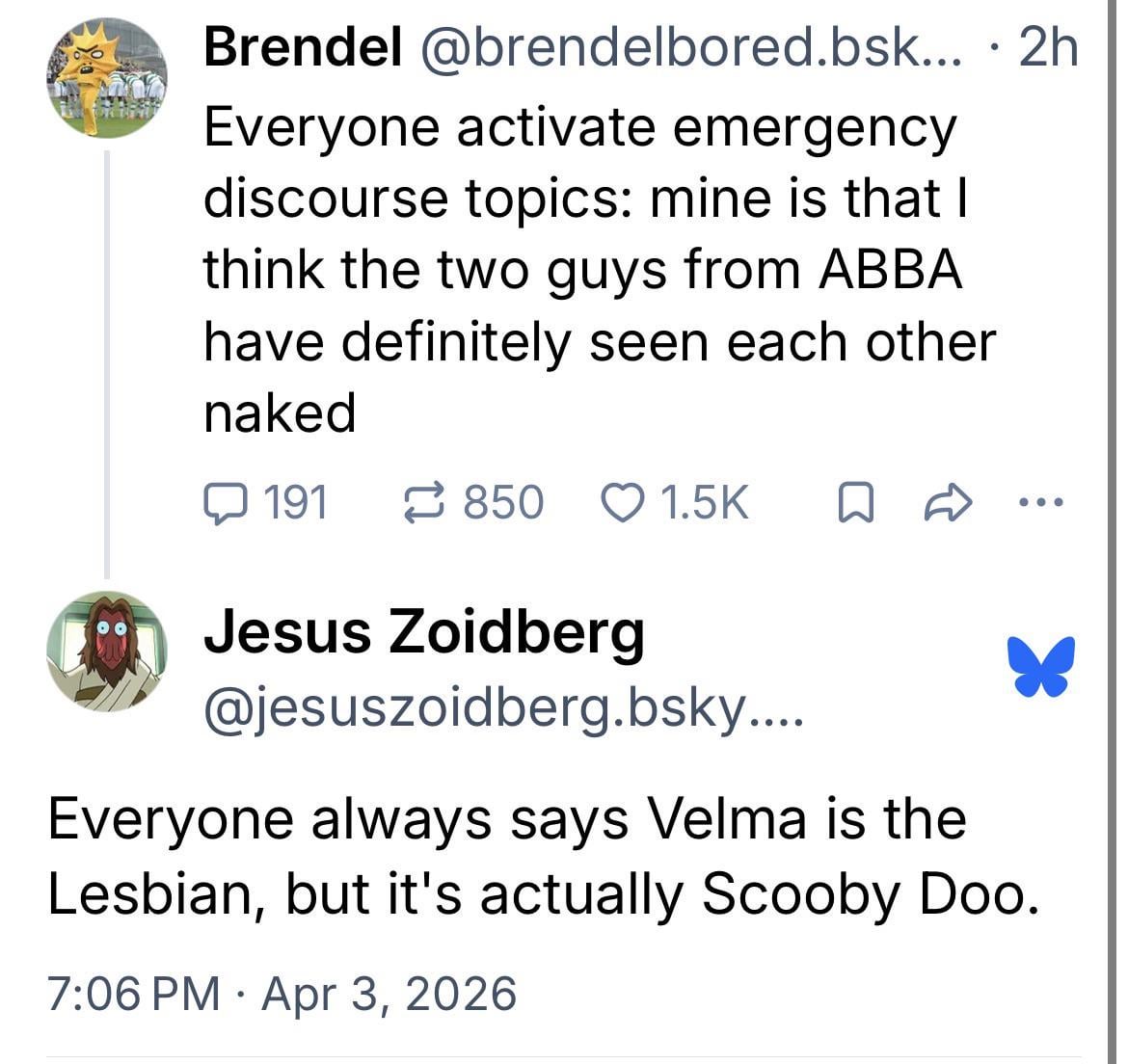Open Jesus Zoidberg's profile picture
The height and width of the screenshot is (1064, 1128).
coord(107,652)
